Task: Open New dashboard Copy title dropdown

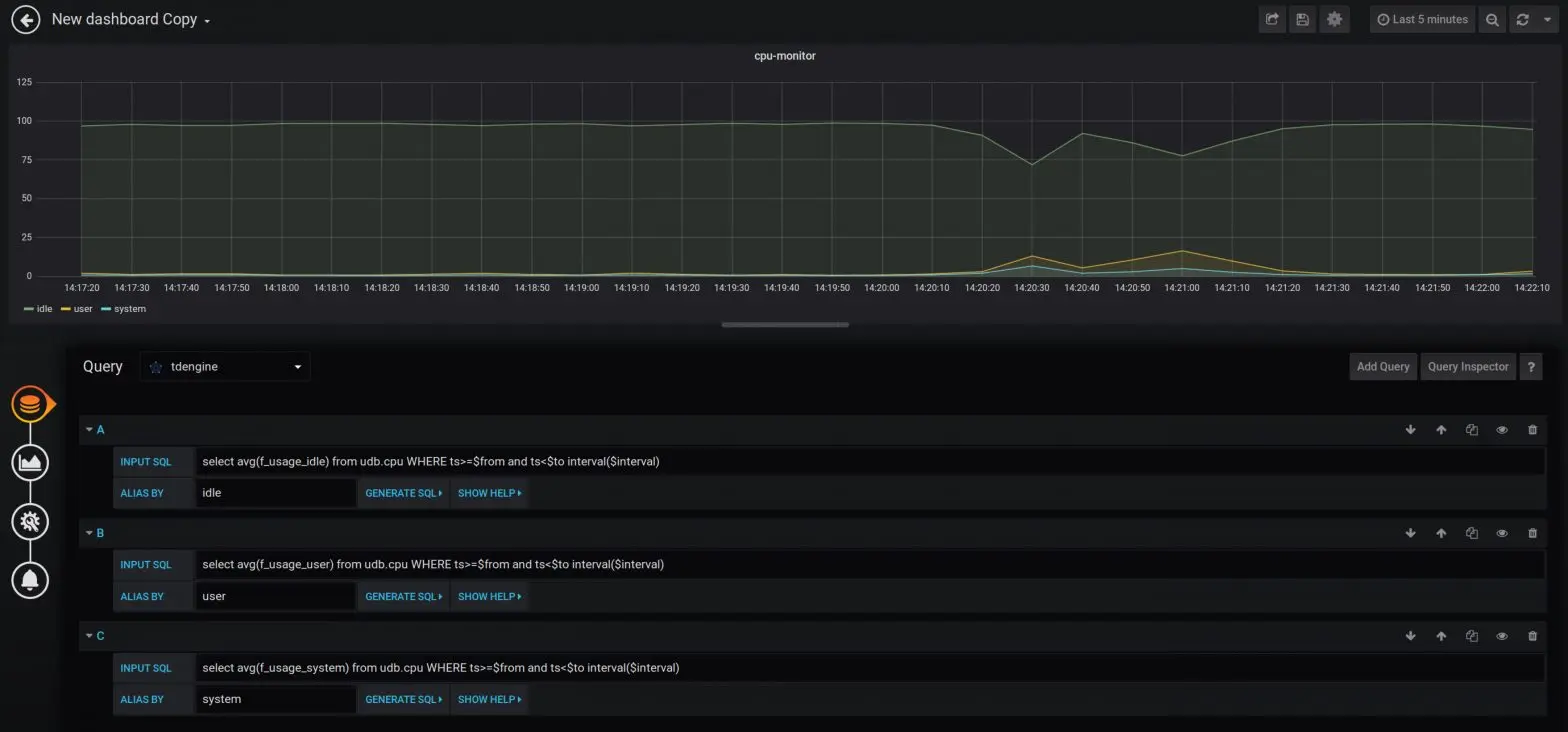Action: point(131,19)
